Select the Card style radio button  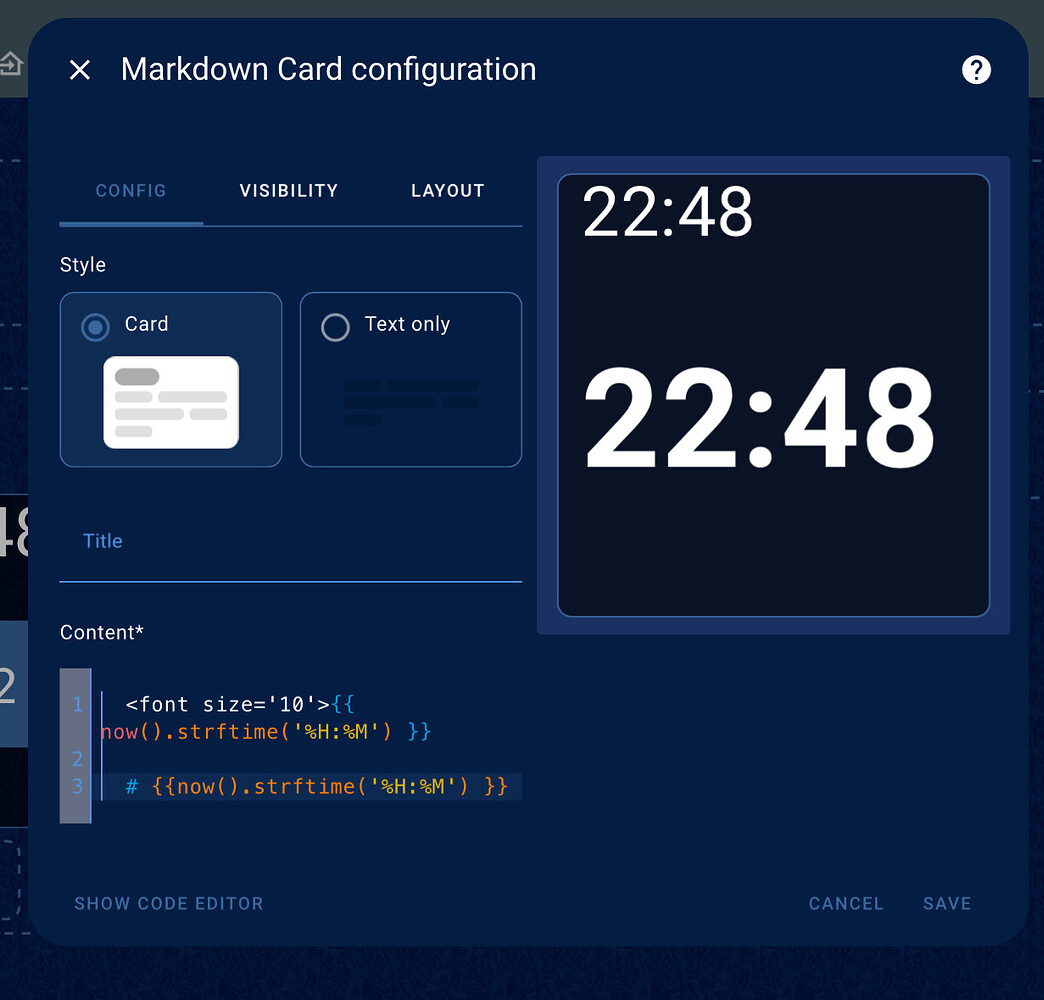(95, 327)
